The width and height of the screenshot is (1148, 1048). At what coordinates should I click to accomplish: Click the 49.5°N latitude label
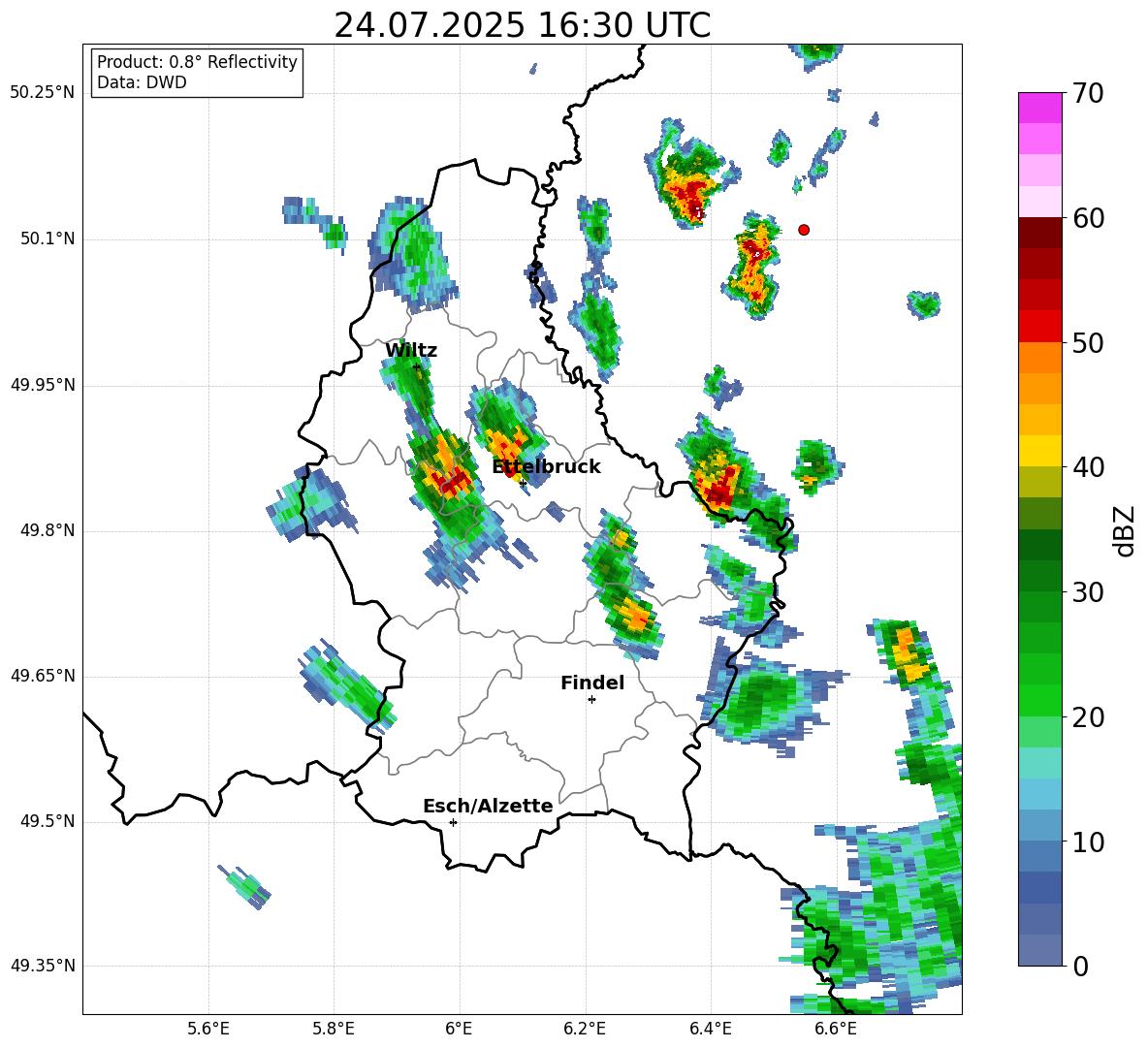click(48, 821)
